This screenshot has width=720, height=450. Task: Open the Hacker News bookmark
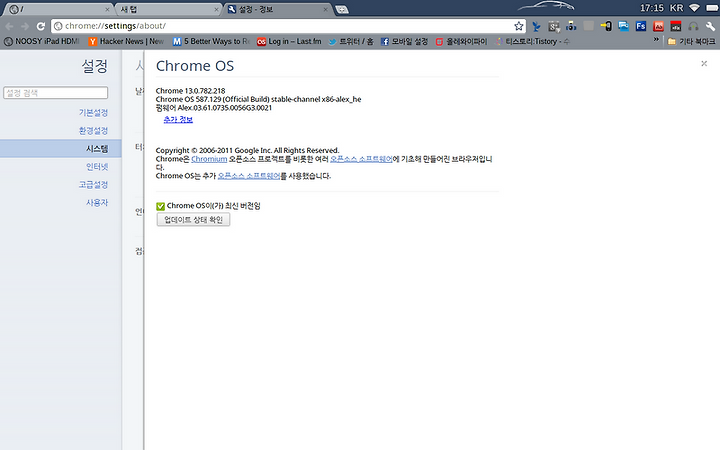pyautogui.click(x=126, y=41)
